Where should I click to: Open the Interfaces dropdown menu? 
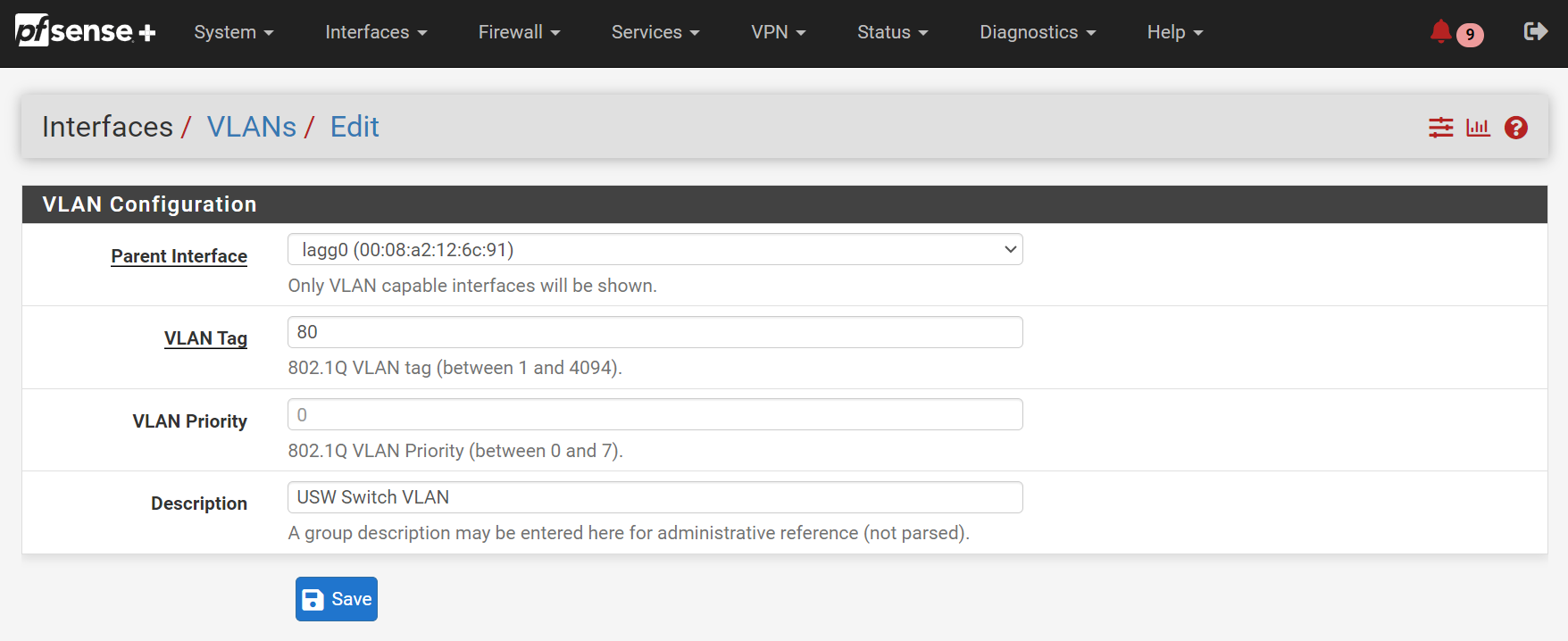375,32
